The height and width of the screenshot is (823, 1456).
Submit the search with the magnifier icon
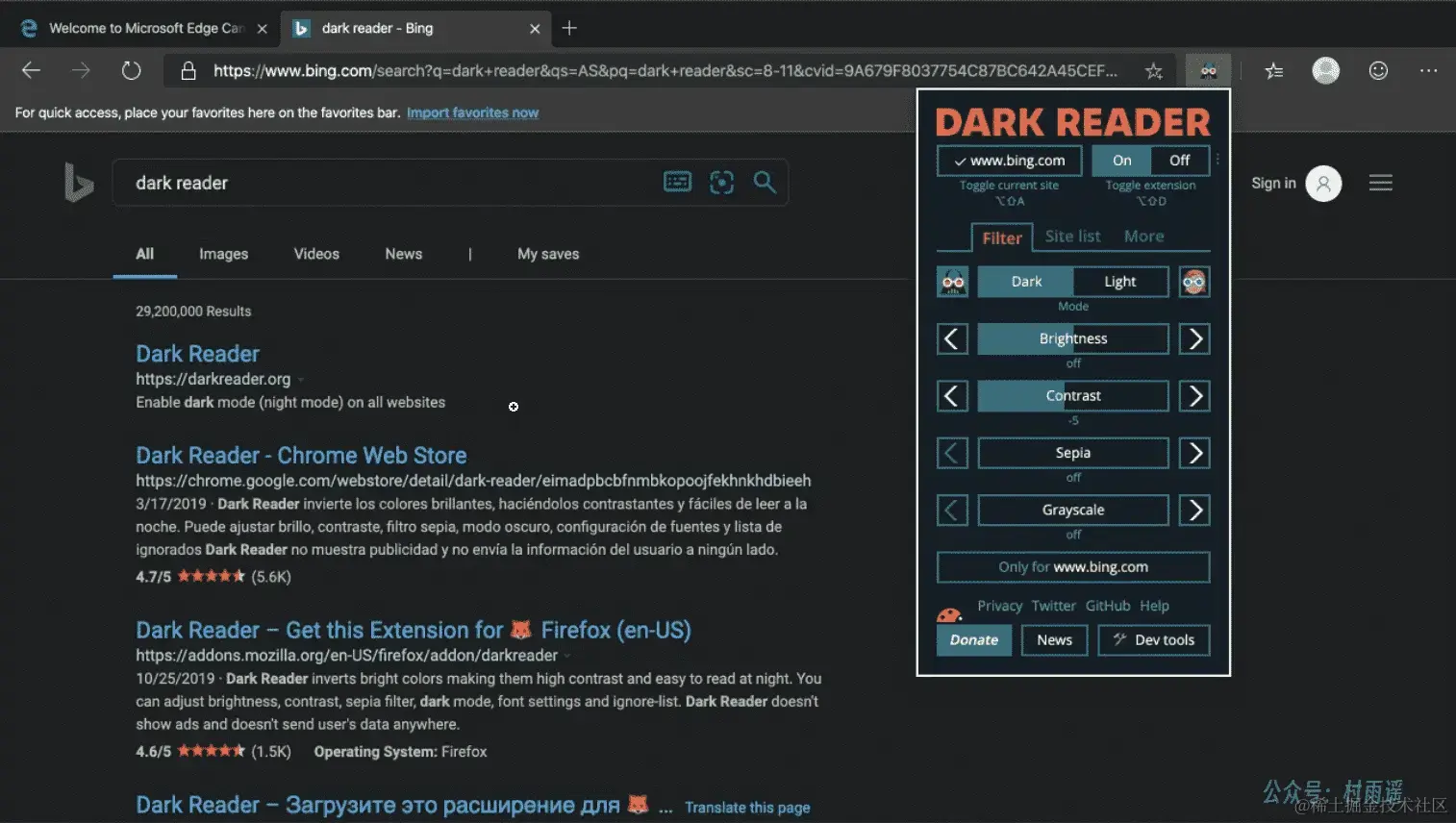click(x=765, y=182)
